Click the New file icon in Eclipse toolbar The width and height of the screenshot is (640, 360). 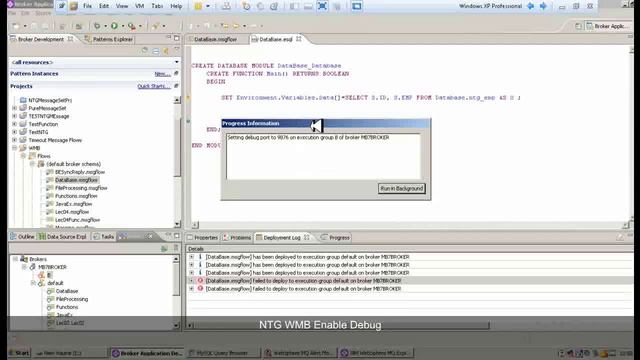16,26
